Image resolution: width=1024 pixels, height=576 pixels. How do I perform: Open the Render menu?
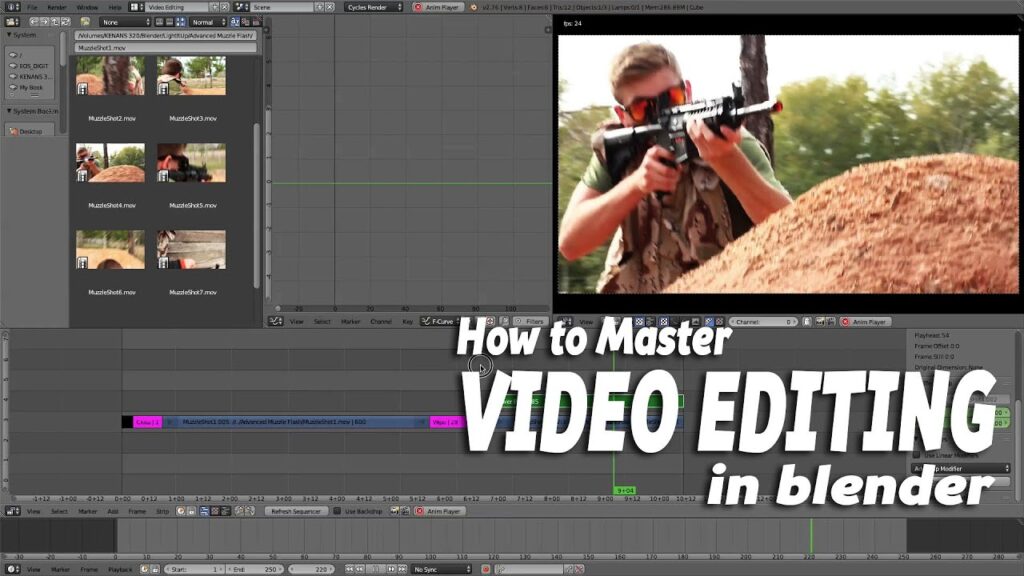pos(57,7)
